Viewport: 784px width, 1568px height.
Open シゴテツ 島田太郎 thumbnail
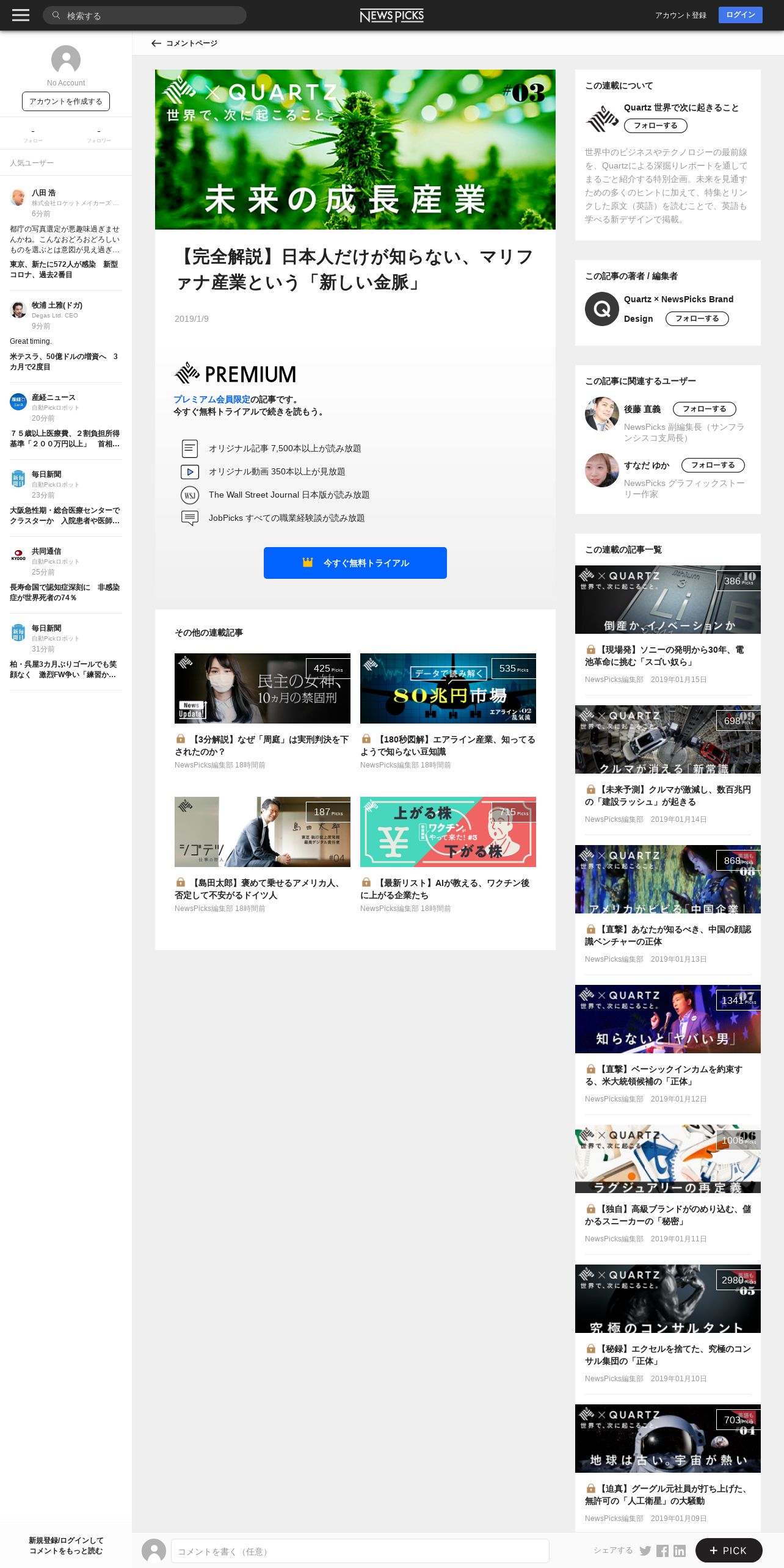263,832
